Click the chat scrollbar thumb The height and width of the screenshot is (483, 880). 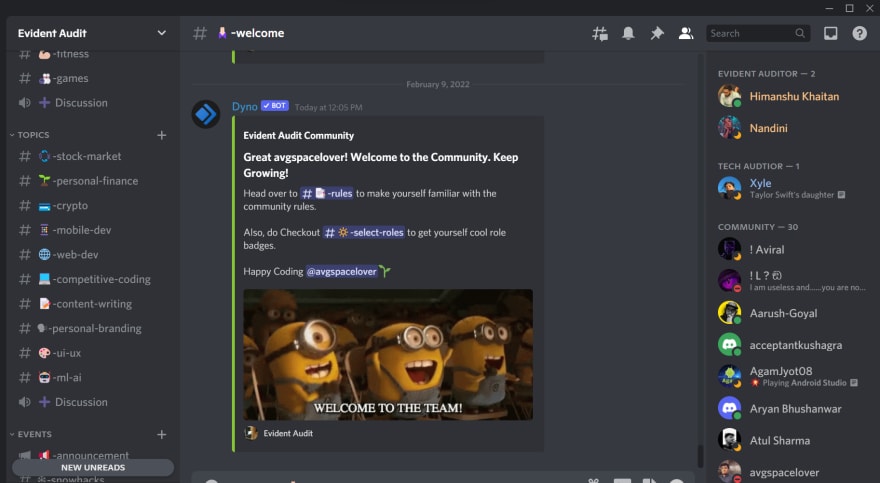[700, 456]
